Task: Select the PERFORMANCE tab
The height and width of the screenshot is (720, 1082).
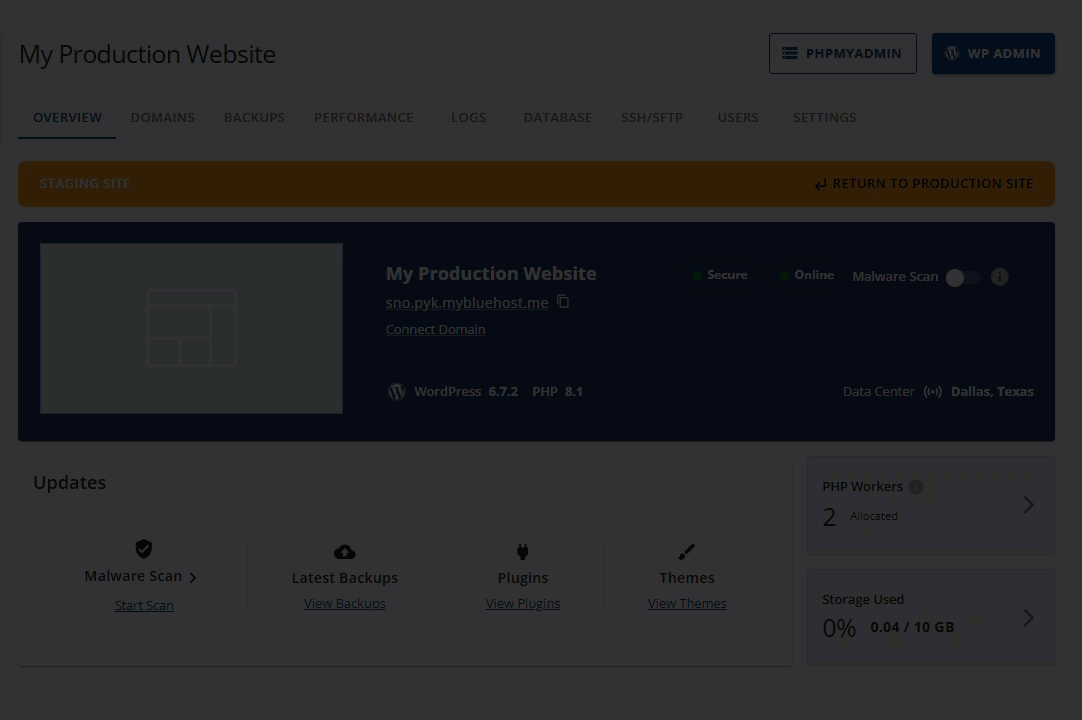Action: [x=364, y=117]
